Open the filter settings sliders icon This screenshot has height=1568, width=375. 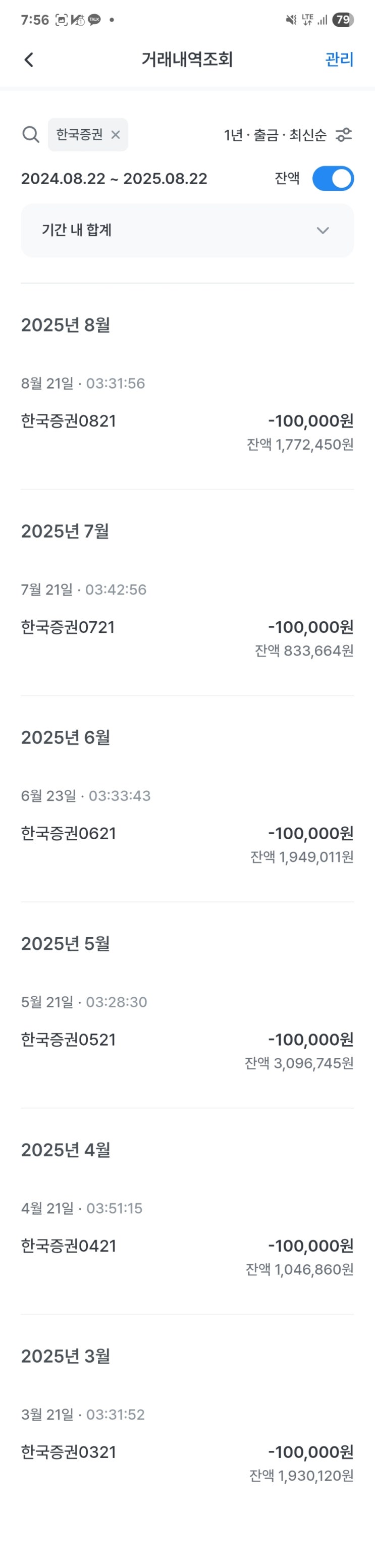[344, 135]
